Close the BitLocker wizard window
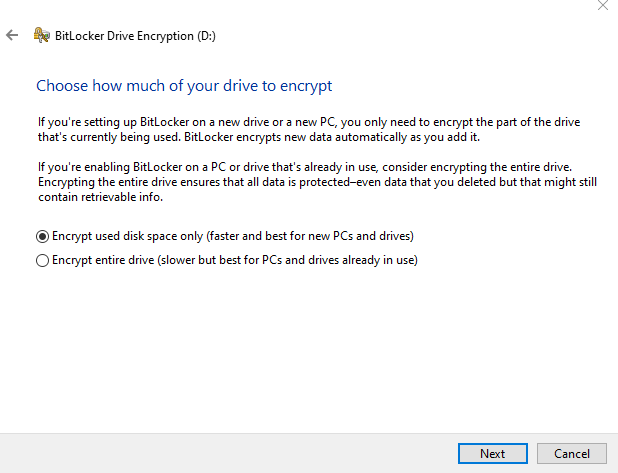This screenshot has width=618, height=473. 602,6
